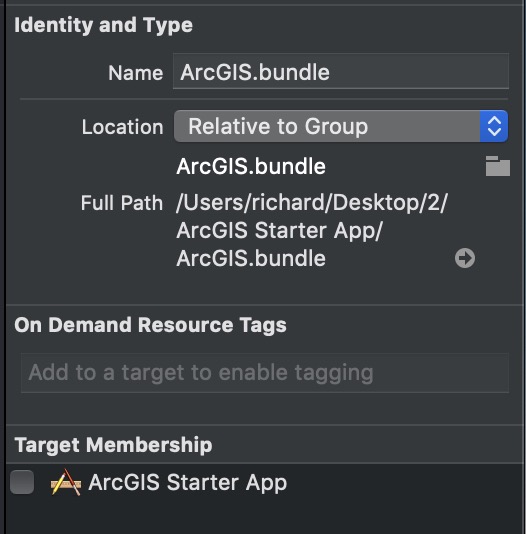Click the Location label

(123, 127)
